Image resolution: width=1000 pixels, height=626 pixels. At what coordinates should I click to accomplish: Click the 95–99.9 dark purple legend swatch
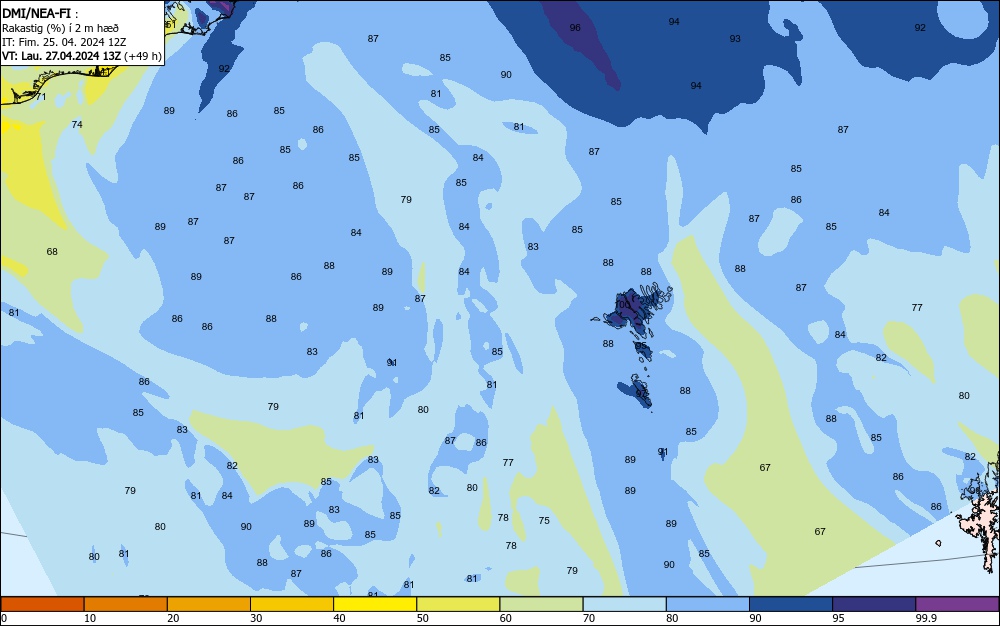[874, 604]
